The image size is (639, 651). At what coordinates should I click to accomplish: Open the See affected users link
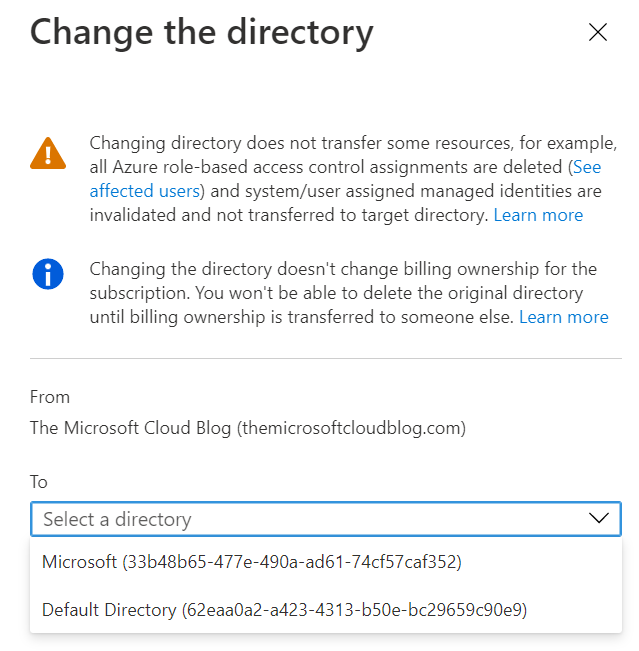pyautogui.click(x=146, y=191)
